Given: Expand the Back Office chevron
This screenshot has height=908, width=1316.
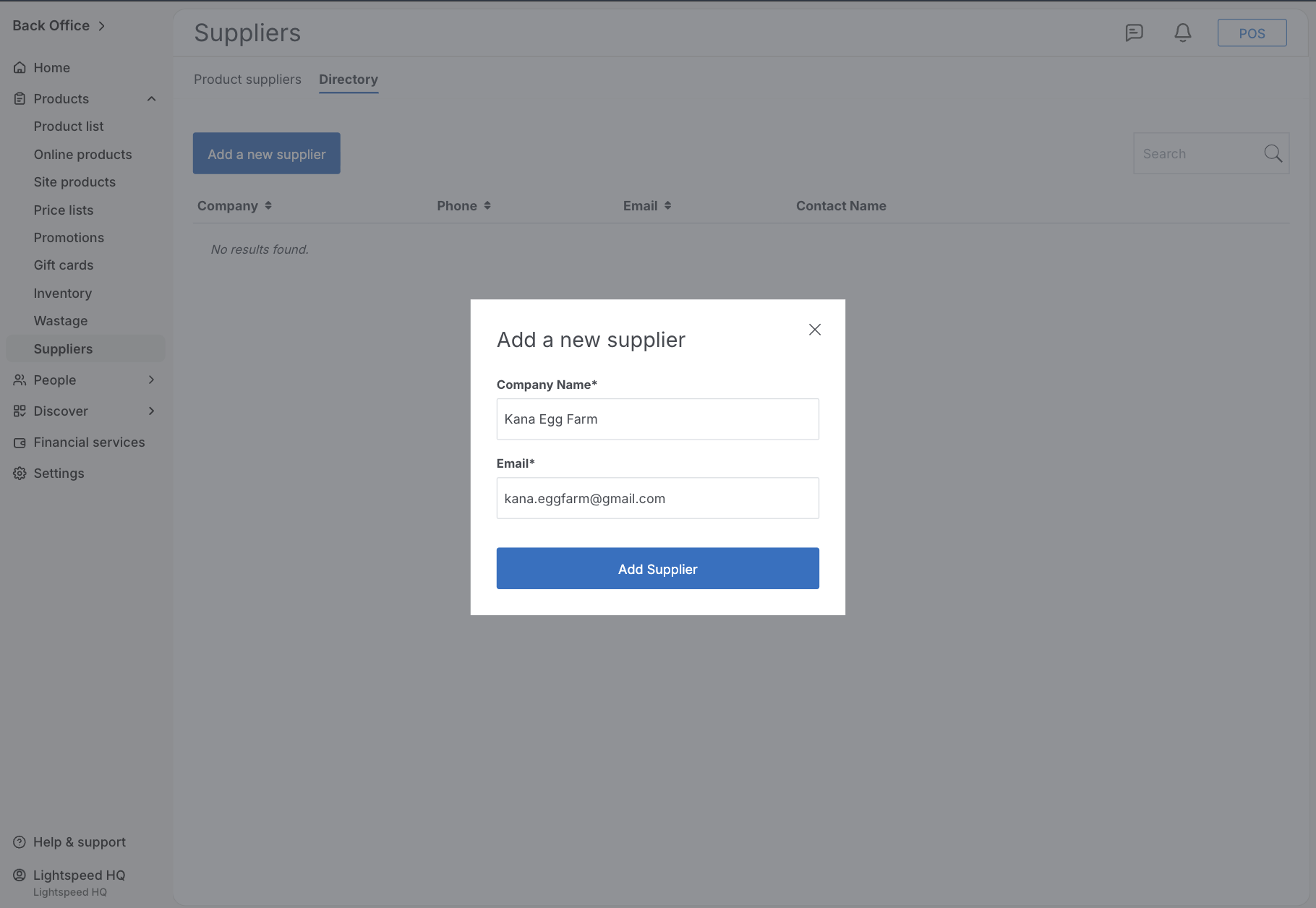Looking at the screenshot, I should (102, 26).
